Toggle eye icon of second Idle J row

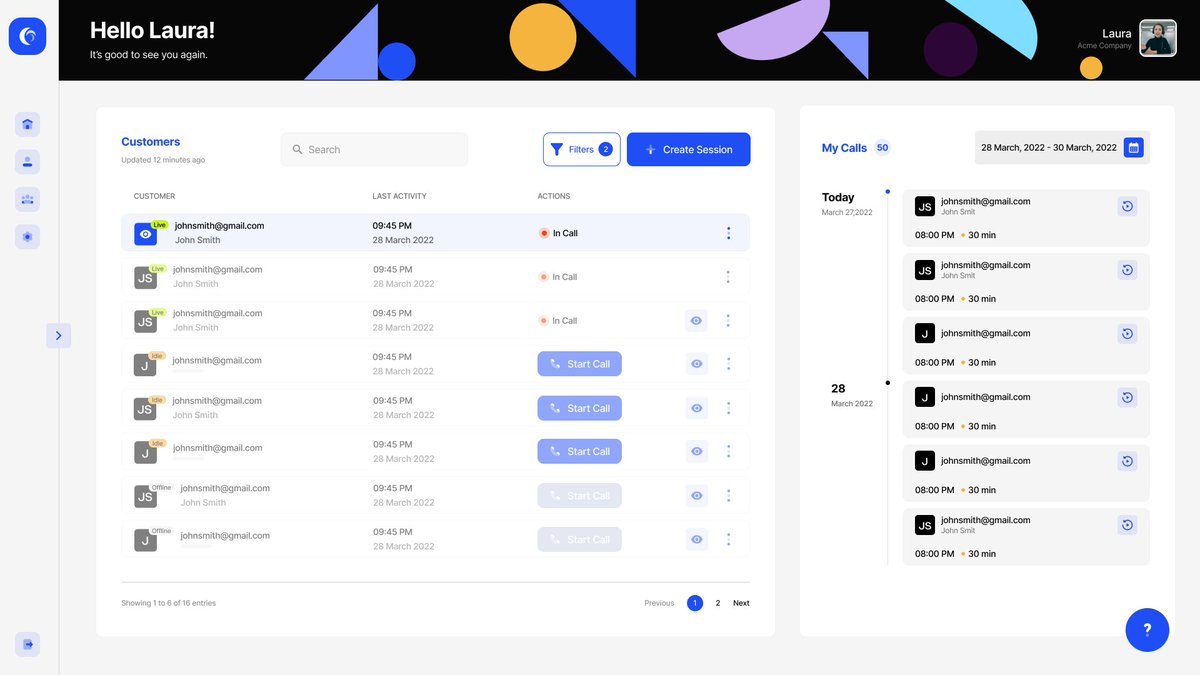tap(697, 452)
